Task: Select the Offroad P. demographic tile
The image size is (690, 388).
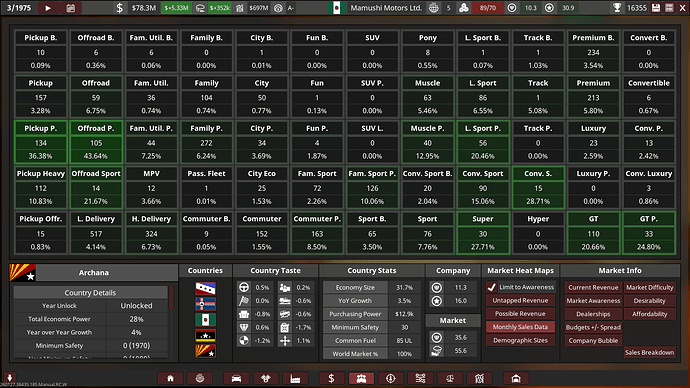Action: pos(96,142)
